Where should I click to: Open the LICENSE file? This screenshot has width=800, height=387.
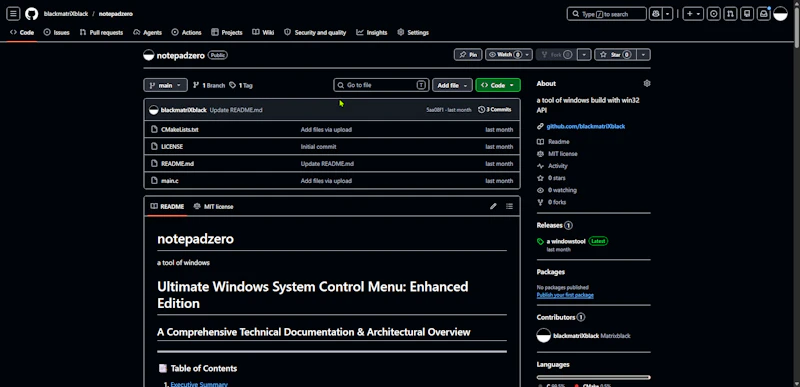[x=172, y=147]
